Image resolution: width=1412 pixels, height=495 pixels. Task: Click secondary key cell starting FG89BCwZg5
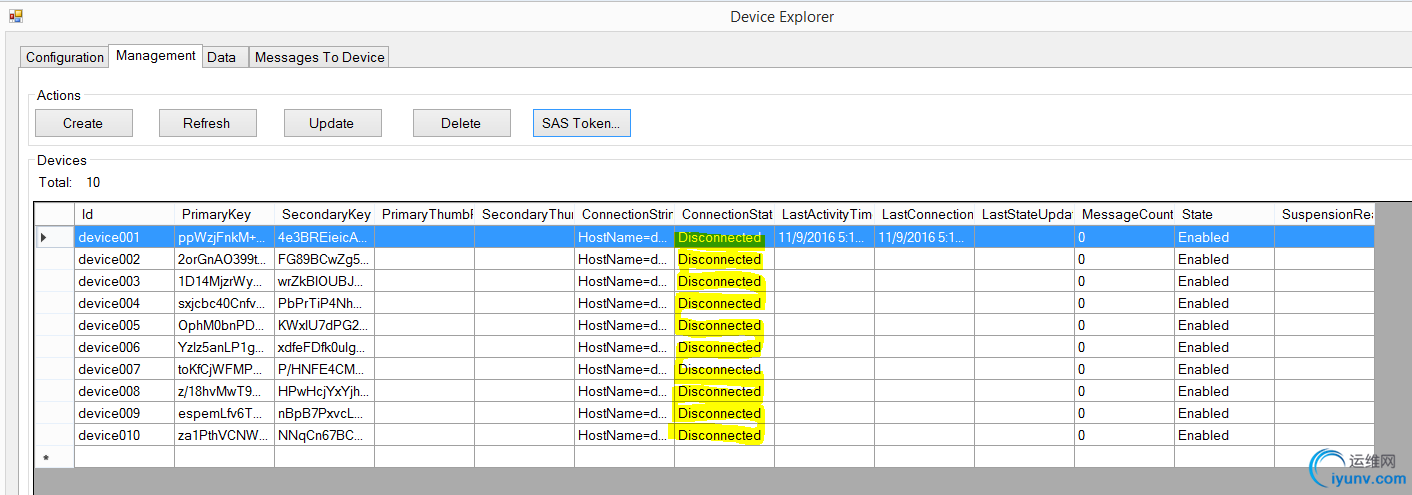click(324, 259)
